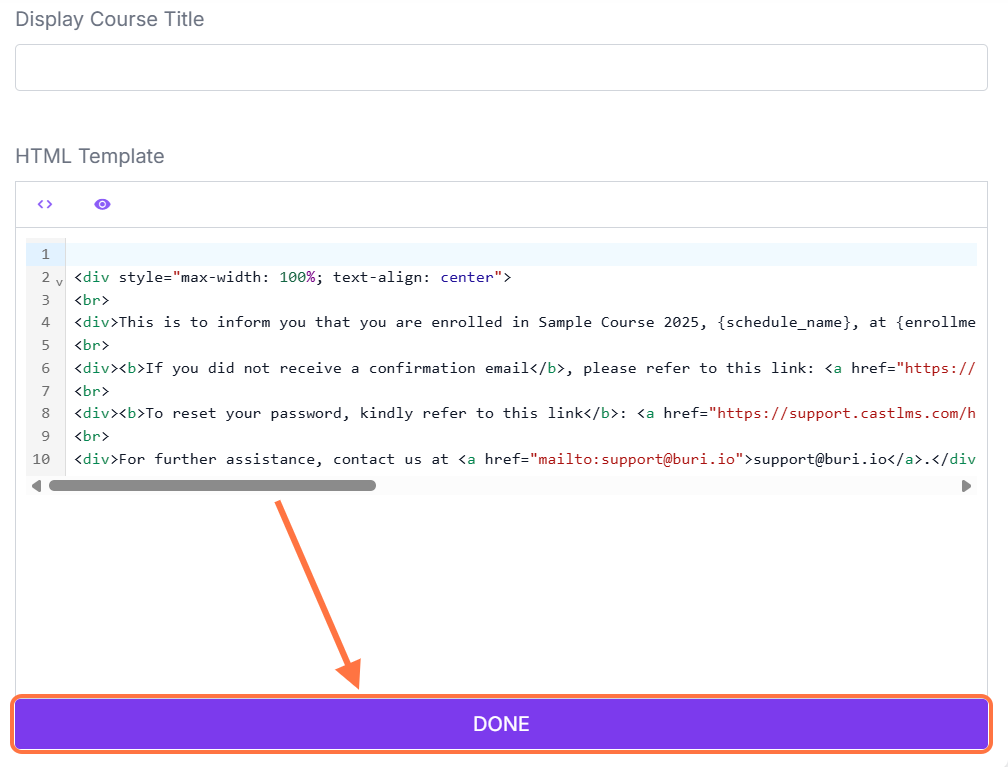
Task: Focus the Display Course Title field
Action: 501,67
